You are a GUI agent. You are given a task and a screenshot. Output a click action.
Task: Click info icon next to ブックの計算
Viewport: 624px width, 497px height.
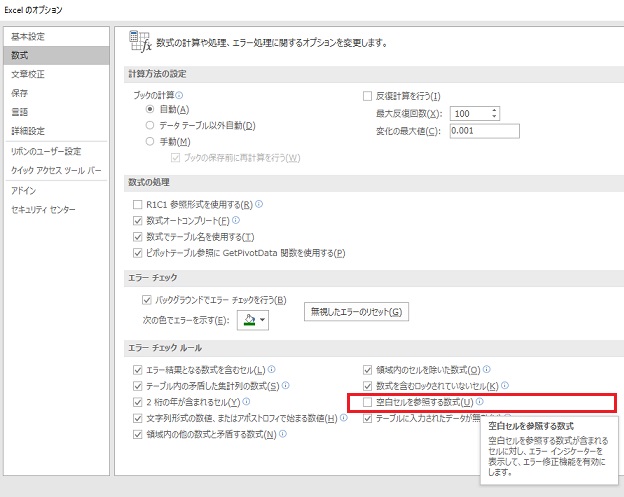click(x=179, y=95)
